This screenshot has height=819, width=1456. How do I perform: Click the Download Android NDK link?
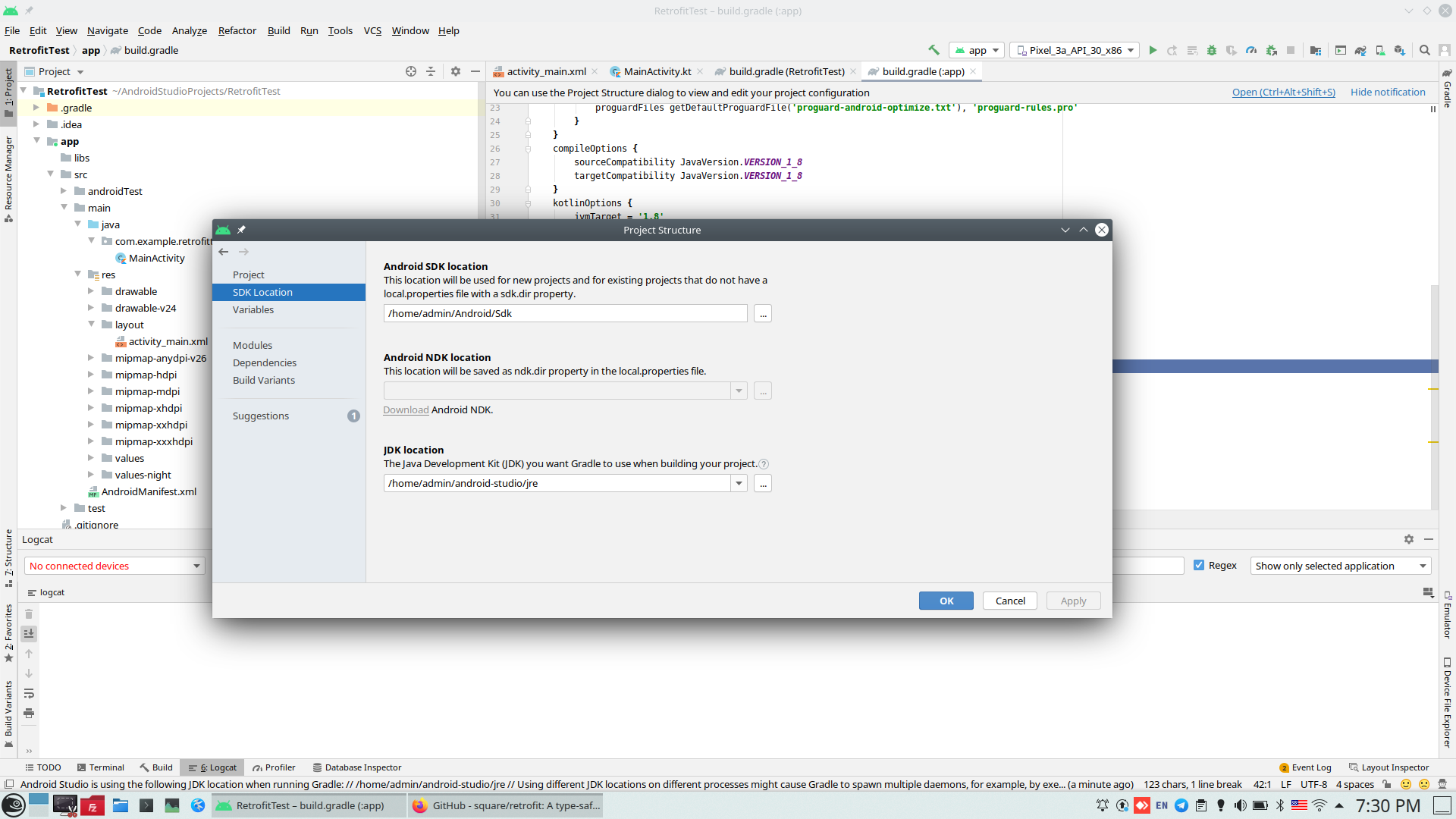406,409
